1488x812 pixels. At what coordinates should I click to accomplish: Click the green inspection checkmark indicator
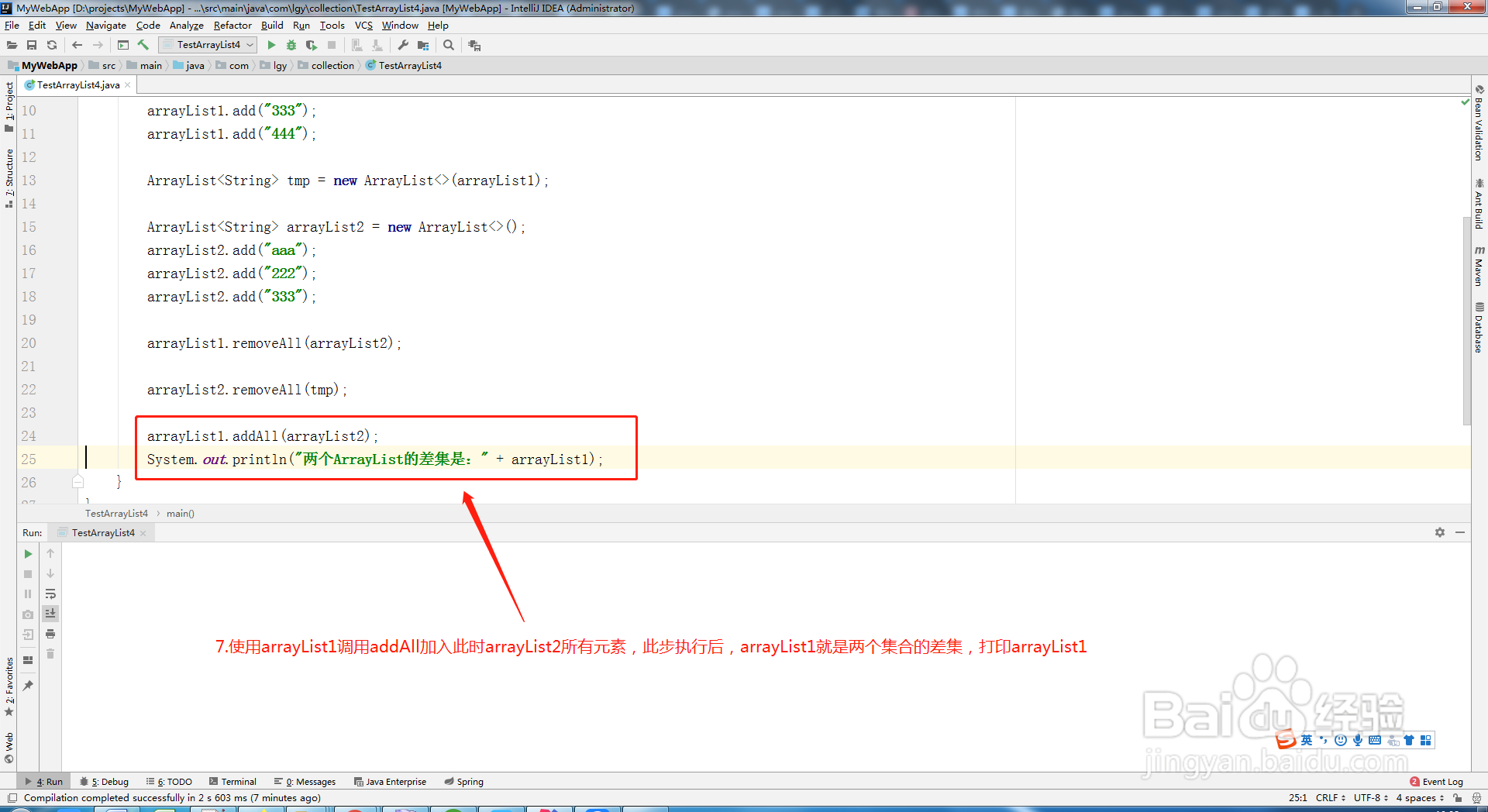tap(1465, 101)
